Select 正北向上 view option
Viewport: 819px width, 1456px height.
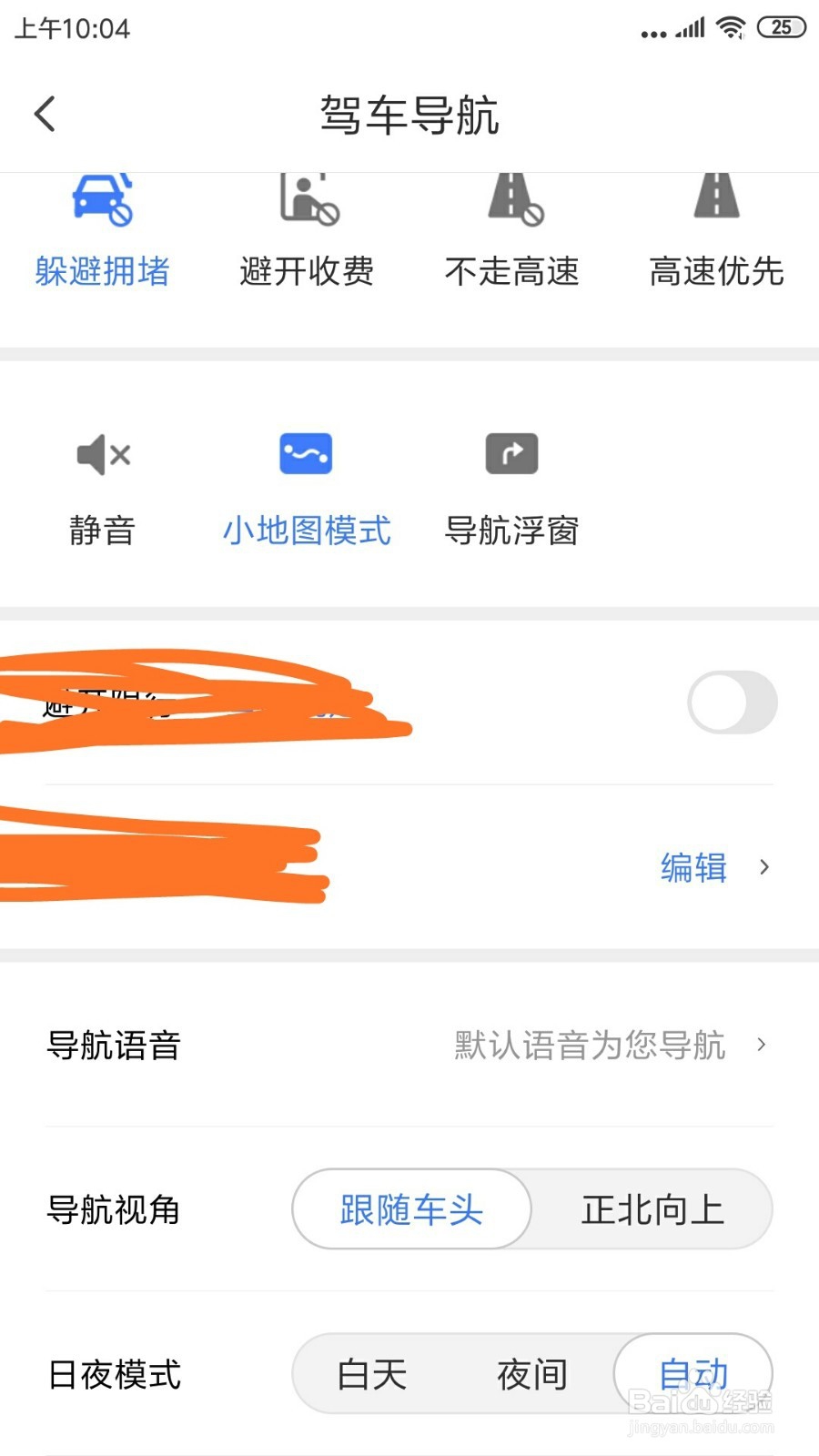click(x=652, y=1209)
